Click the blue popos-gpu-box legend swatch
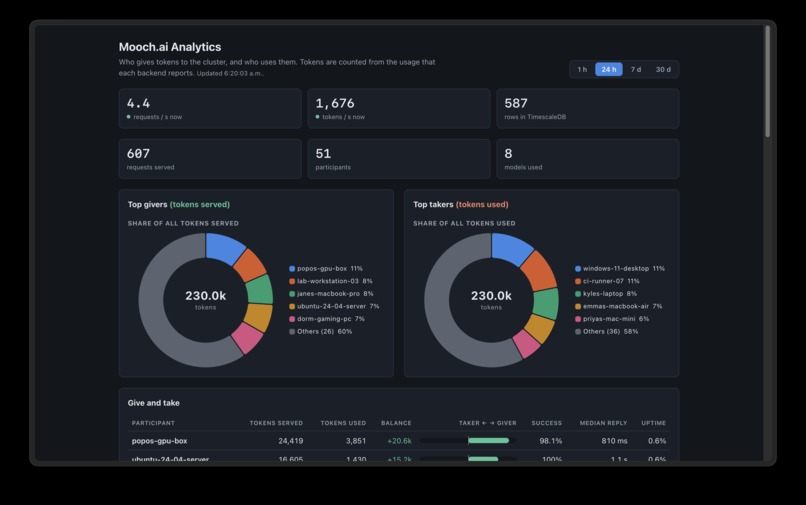 click(292, 268)
